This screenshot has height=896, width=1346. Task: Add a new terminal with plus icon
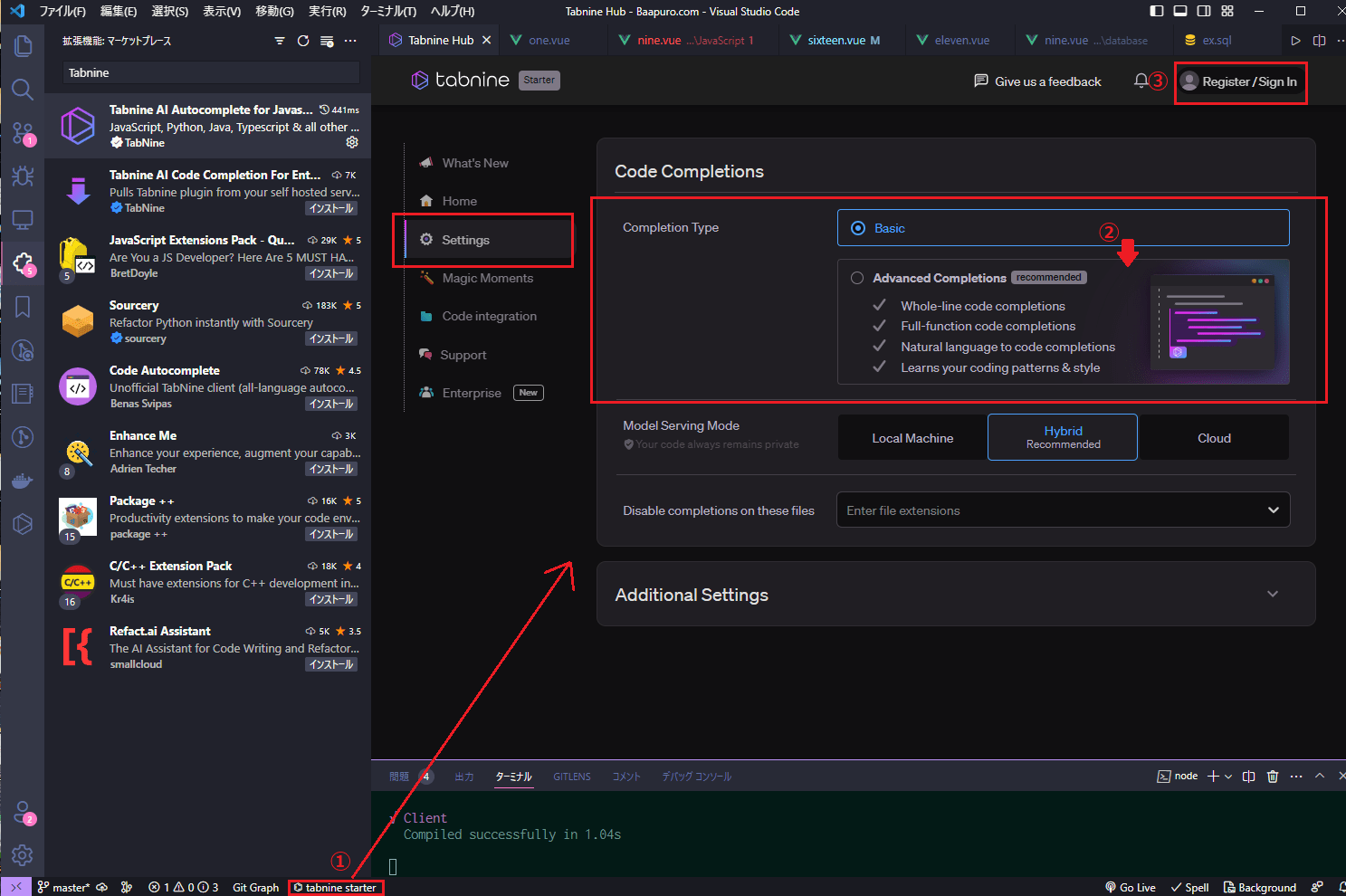[x=1213, y=776]
